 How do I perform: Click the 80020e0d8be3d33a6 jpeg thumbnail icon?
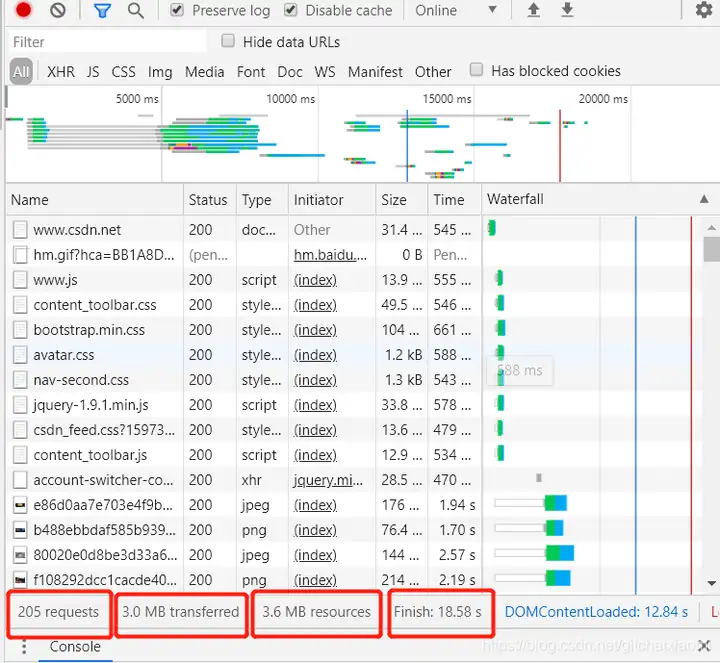(x=20, y=555)
